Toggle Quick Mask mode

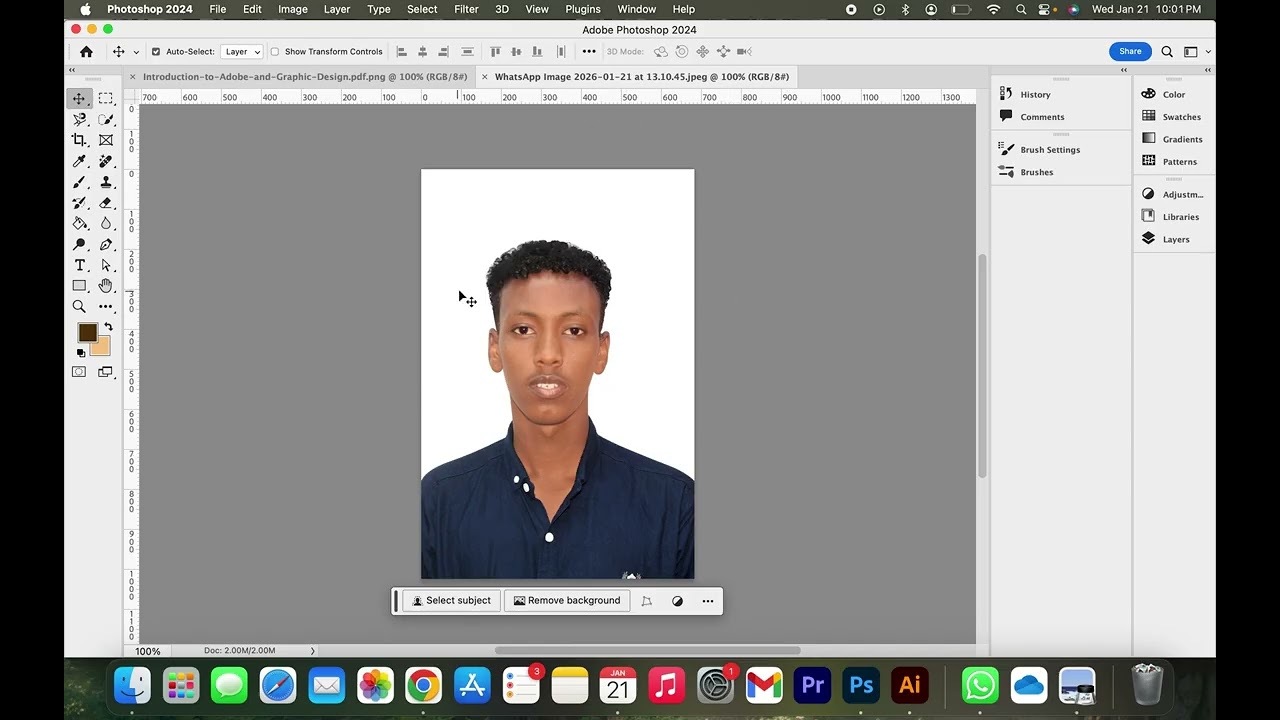79,372
